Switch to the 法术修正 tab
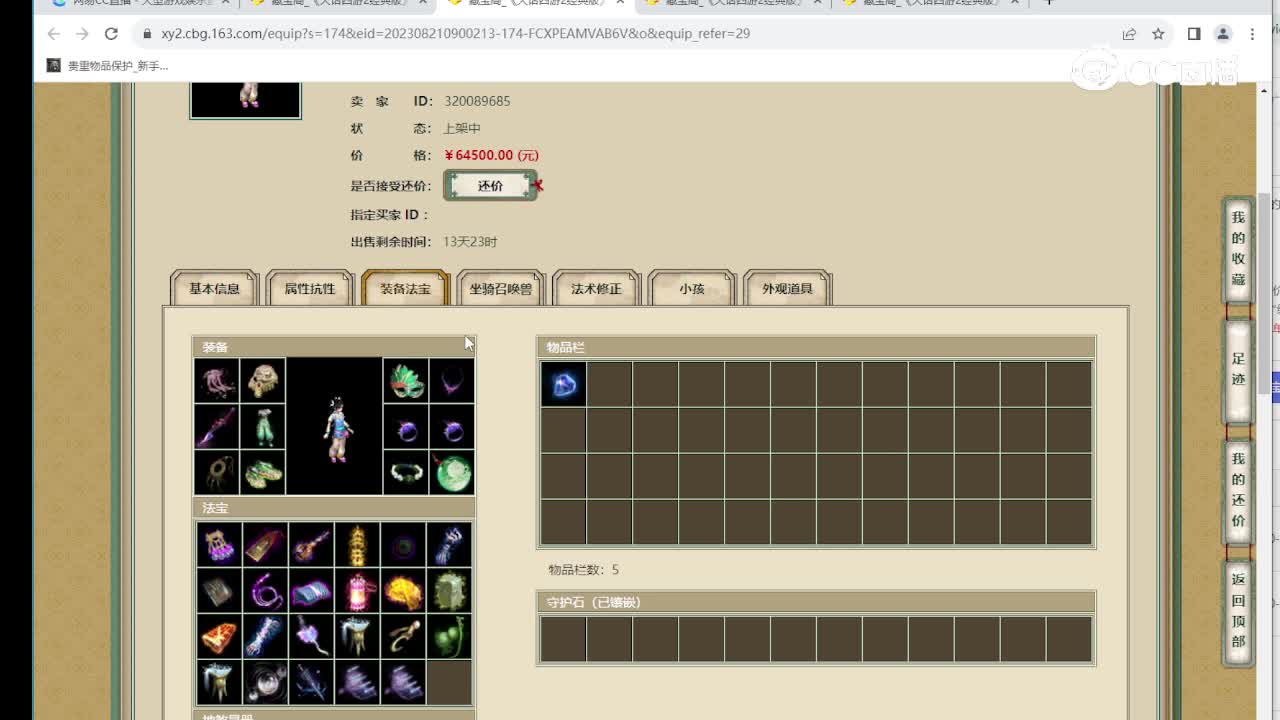1280x720 pixels. point(596,289)
